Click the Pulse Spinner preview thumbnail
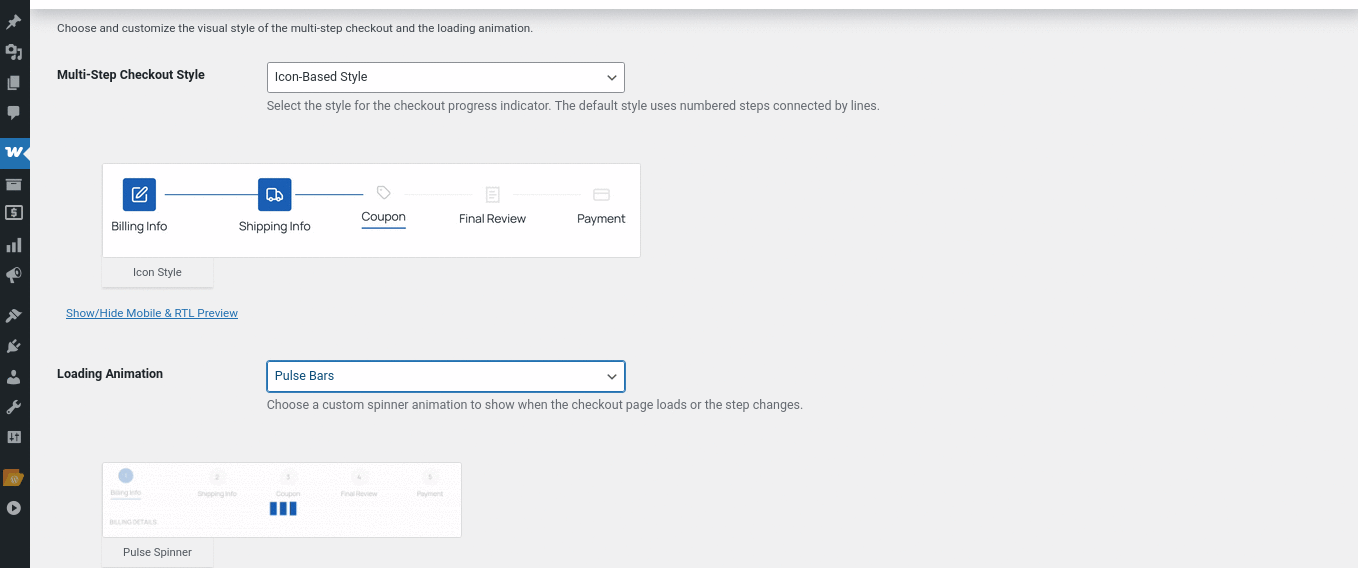The width and height of the screenshot is (1358, 568). point(281,499)
